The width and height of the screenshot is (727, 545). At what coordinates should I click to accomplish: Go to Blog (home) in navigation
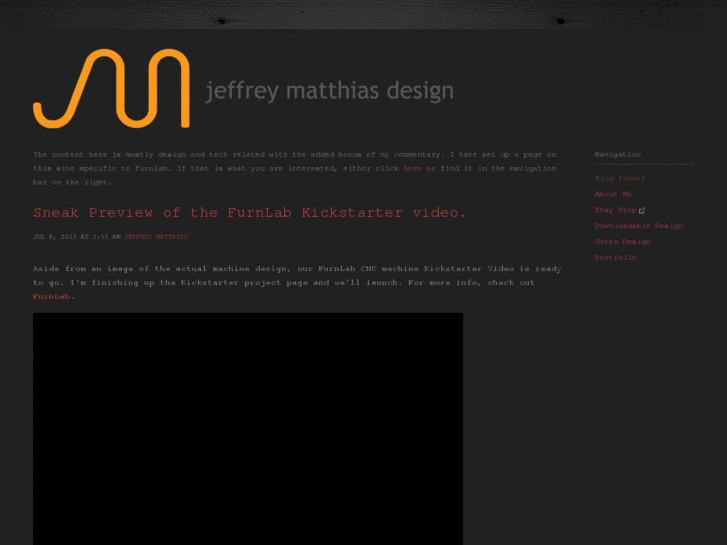coord(620,178)
